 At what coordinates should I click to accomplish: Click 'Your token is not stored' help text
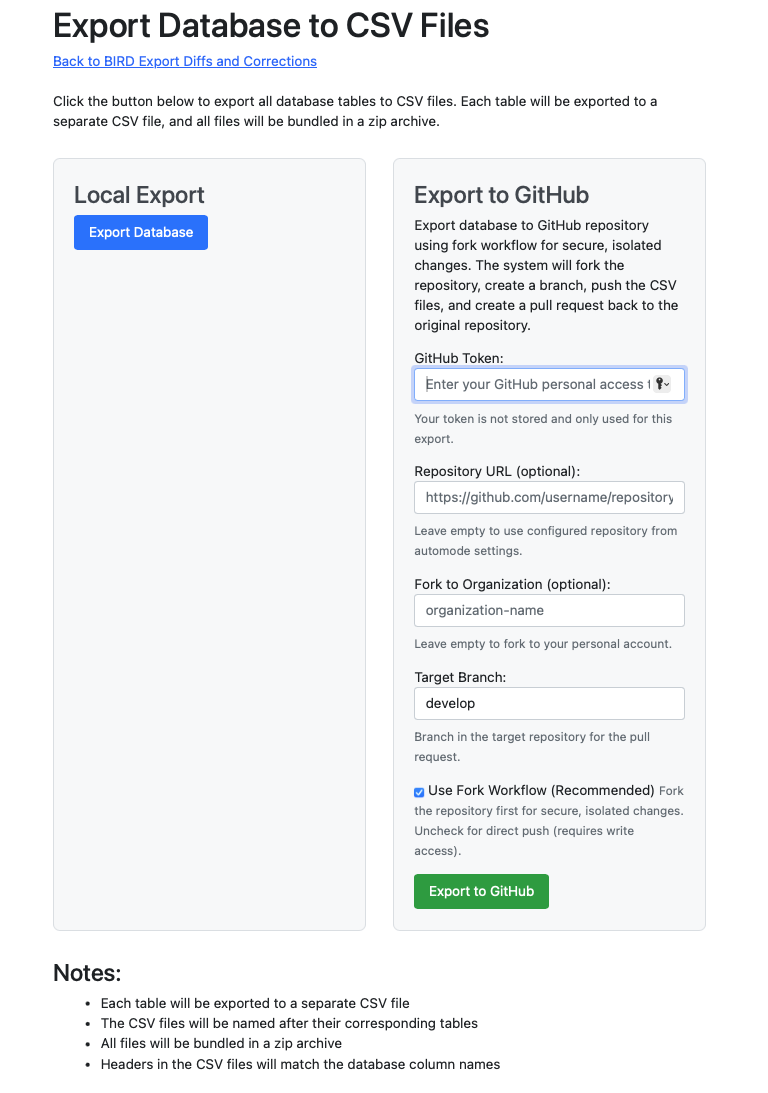pyautogui.click(x=543, y=429)
